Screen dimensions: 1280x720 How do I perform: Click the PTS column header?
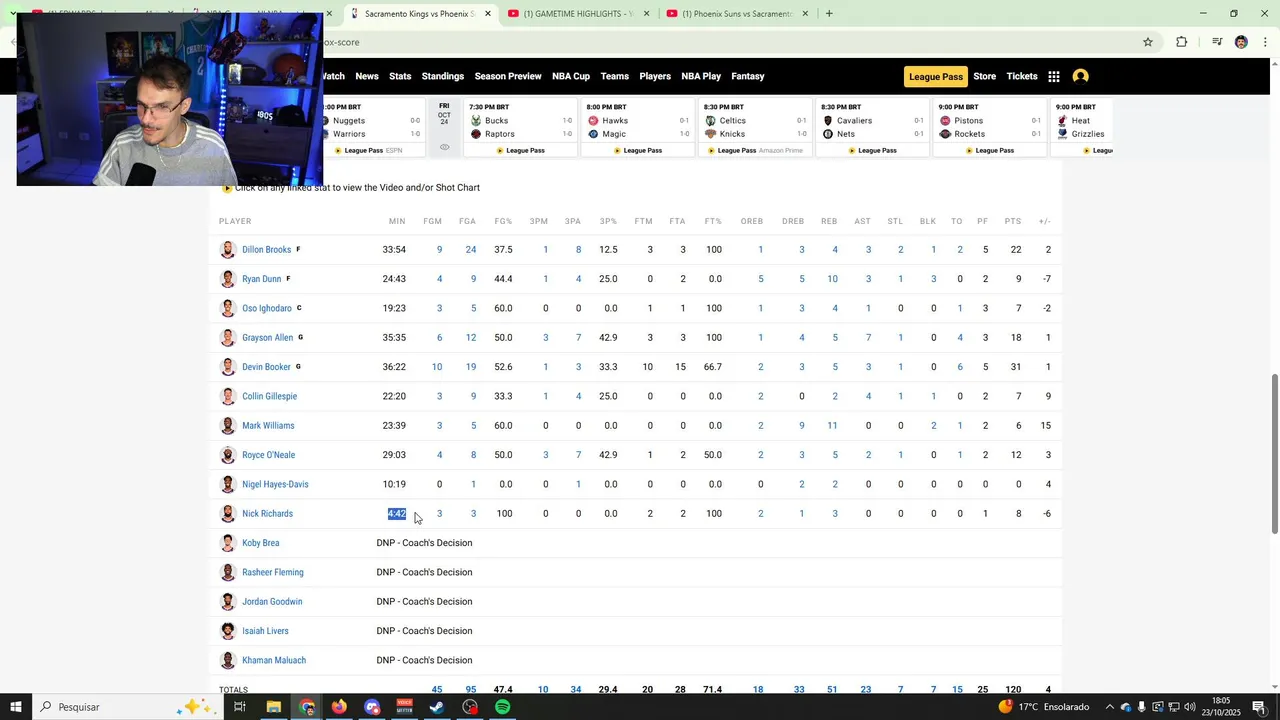[x=1013, y=221]
